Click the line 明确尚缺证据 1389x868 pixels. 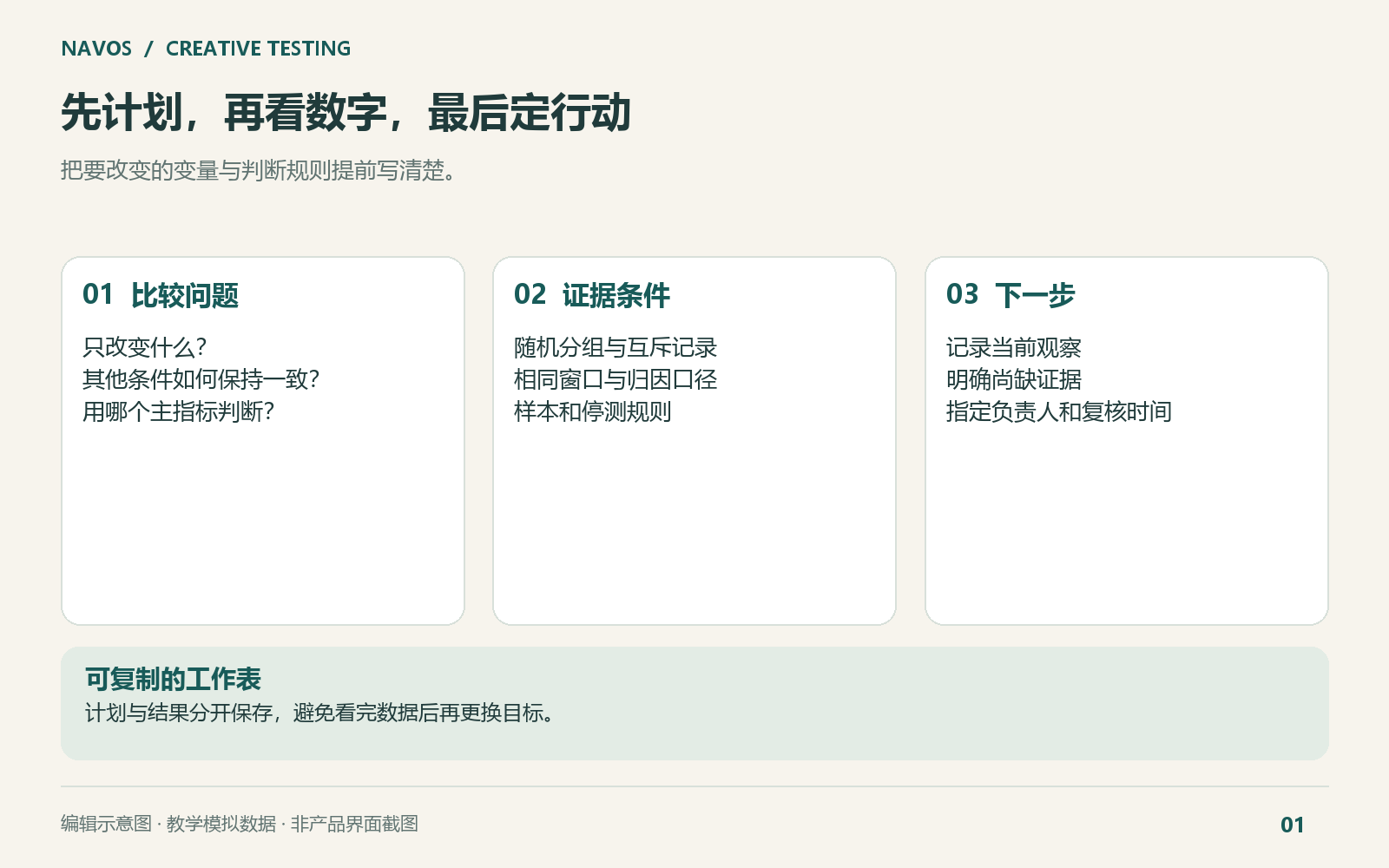[1014, 379]
